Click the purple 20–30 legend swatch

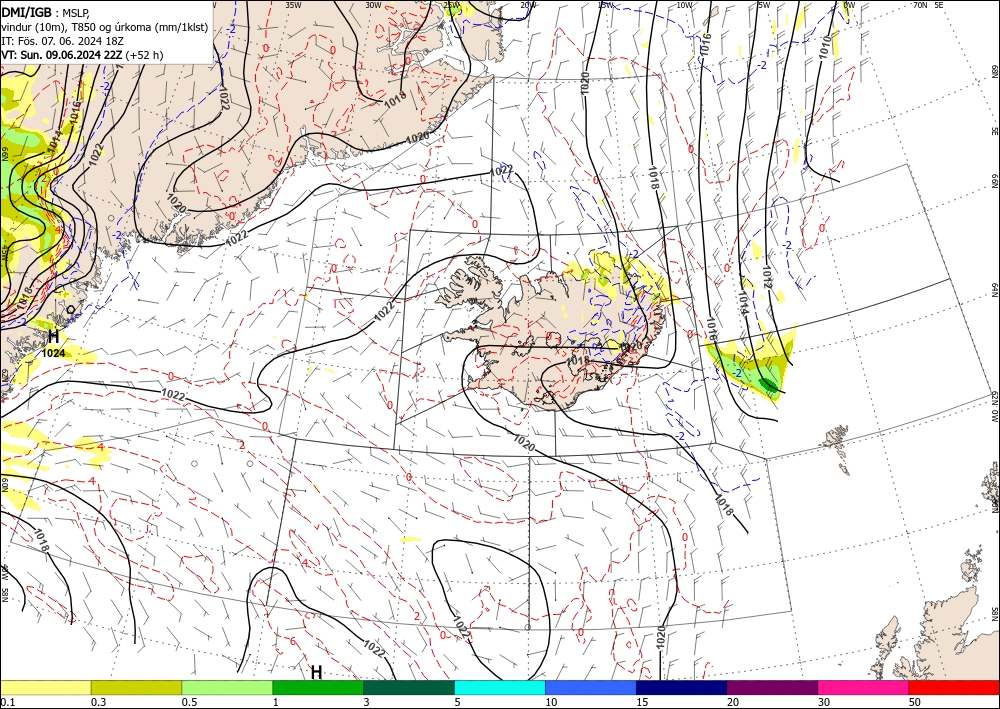[x=772, y=687]
